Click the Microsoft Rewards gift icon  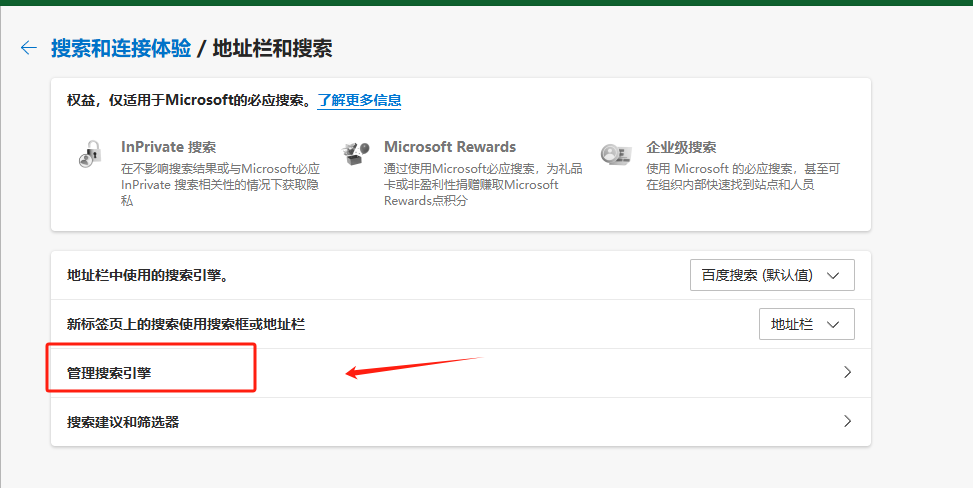[356, 153]
